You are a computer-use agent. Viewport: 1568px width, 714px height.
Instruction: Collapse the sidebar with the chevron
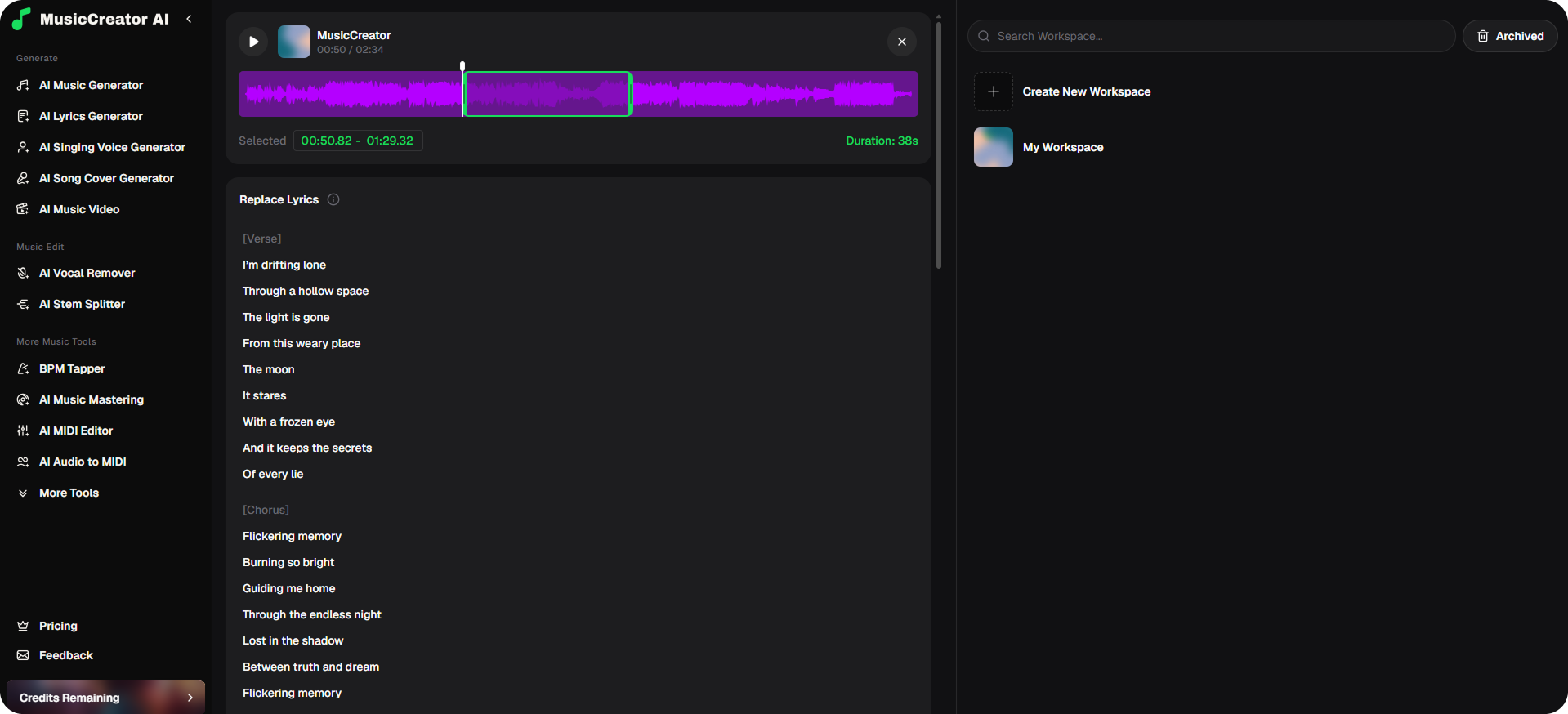[x=189, y=19]
